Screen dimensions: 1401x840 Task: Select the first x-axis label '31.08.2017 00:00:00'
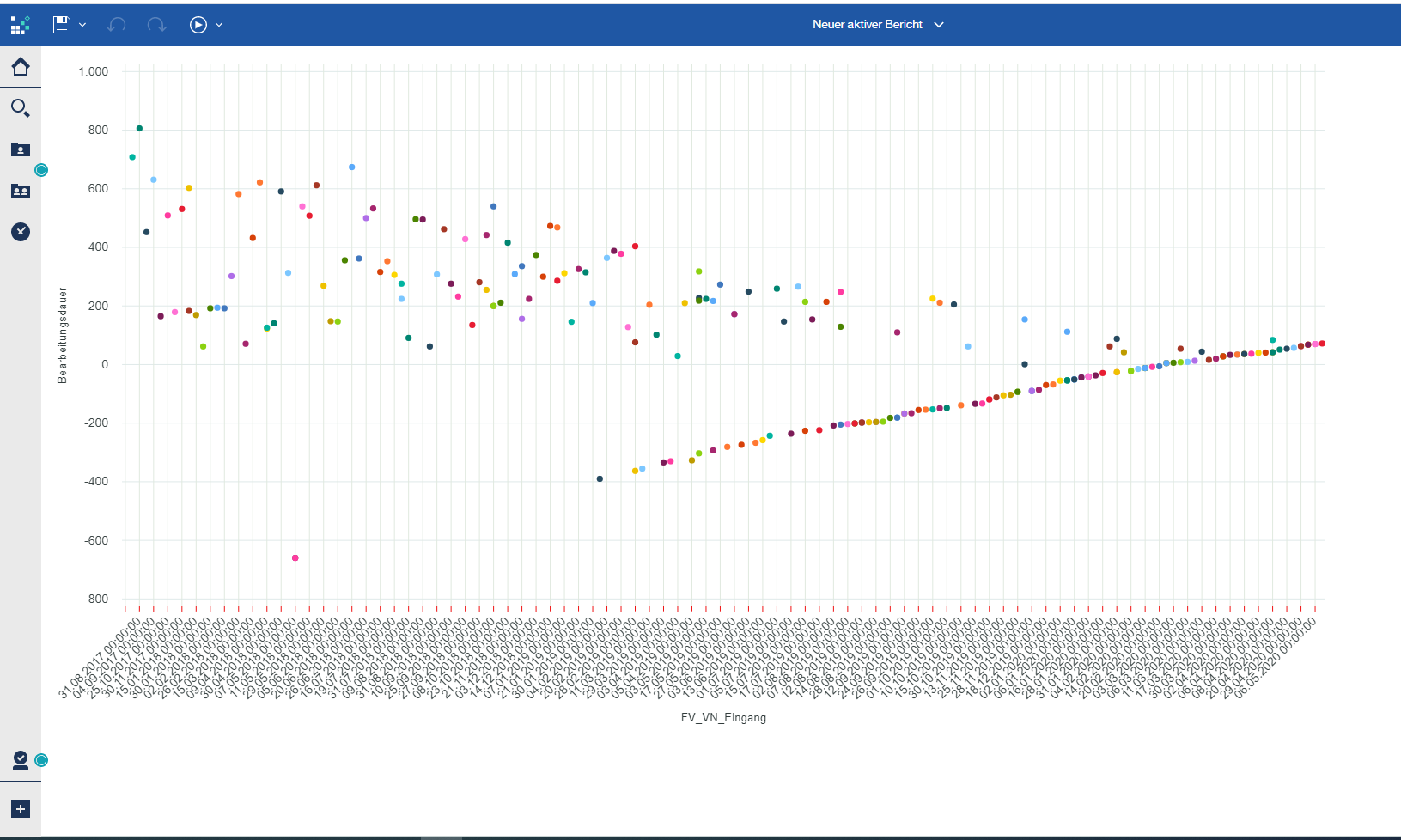99,658
